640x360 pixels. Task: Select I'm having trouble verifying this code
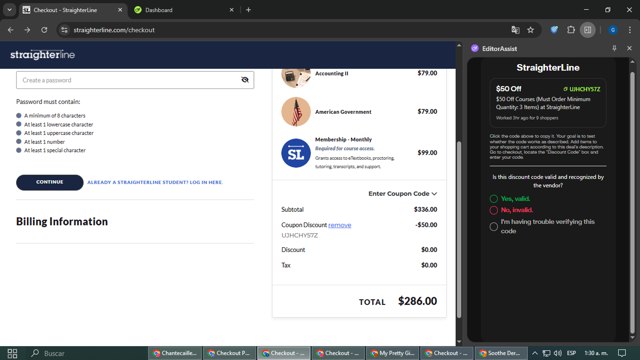pos(493,227)
